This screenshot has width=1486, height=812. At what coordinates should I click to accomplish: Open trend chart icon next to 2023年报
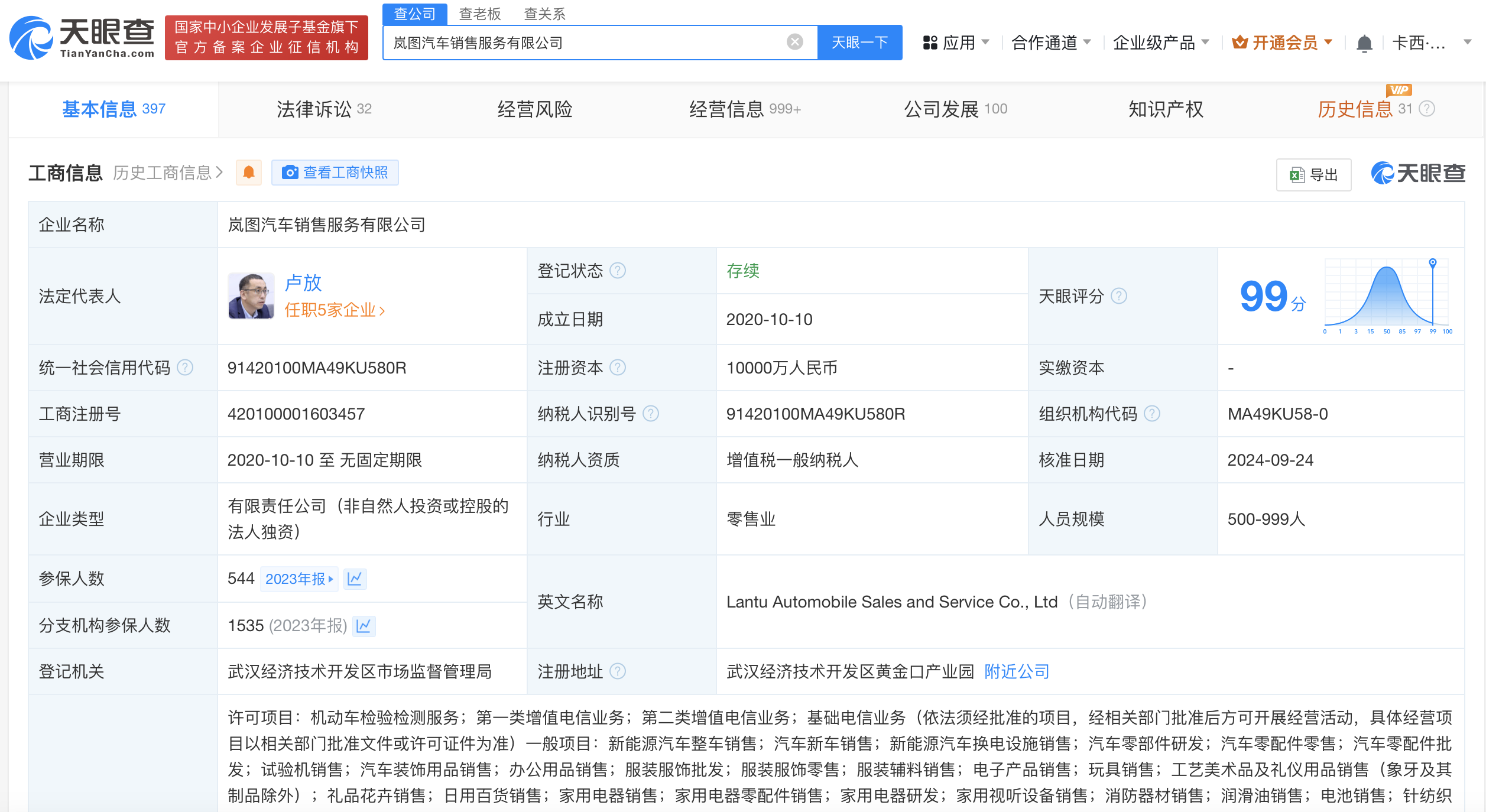355,579
